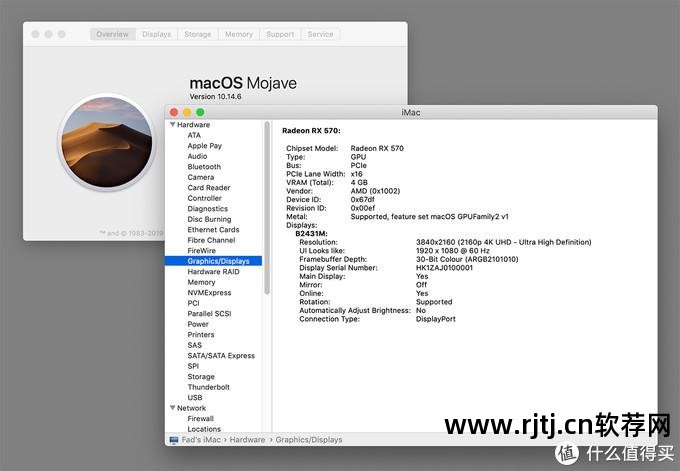
Task: Click Fad's iMac in the path bar
Action: (201, 440)
